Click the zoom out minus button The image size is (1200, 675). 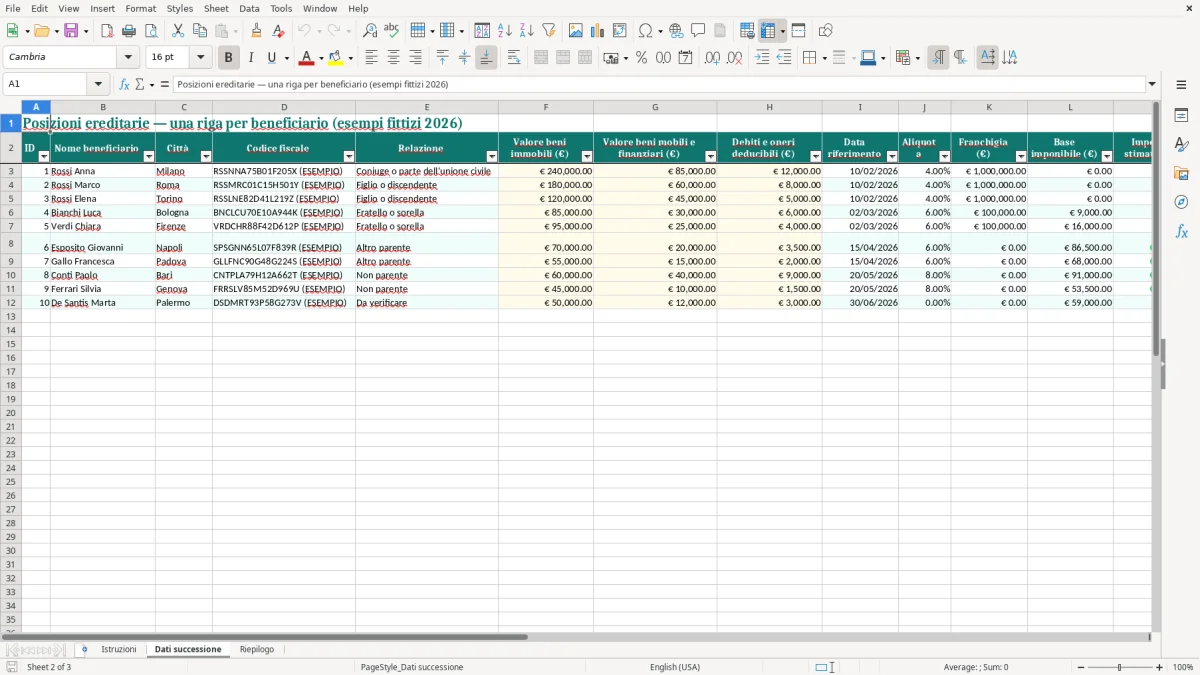pos(1081,667)
